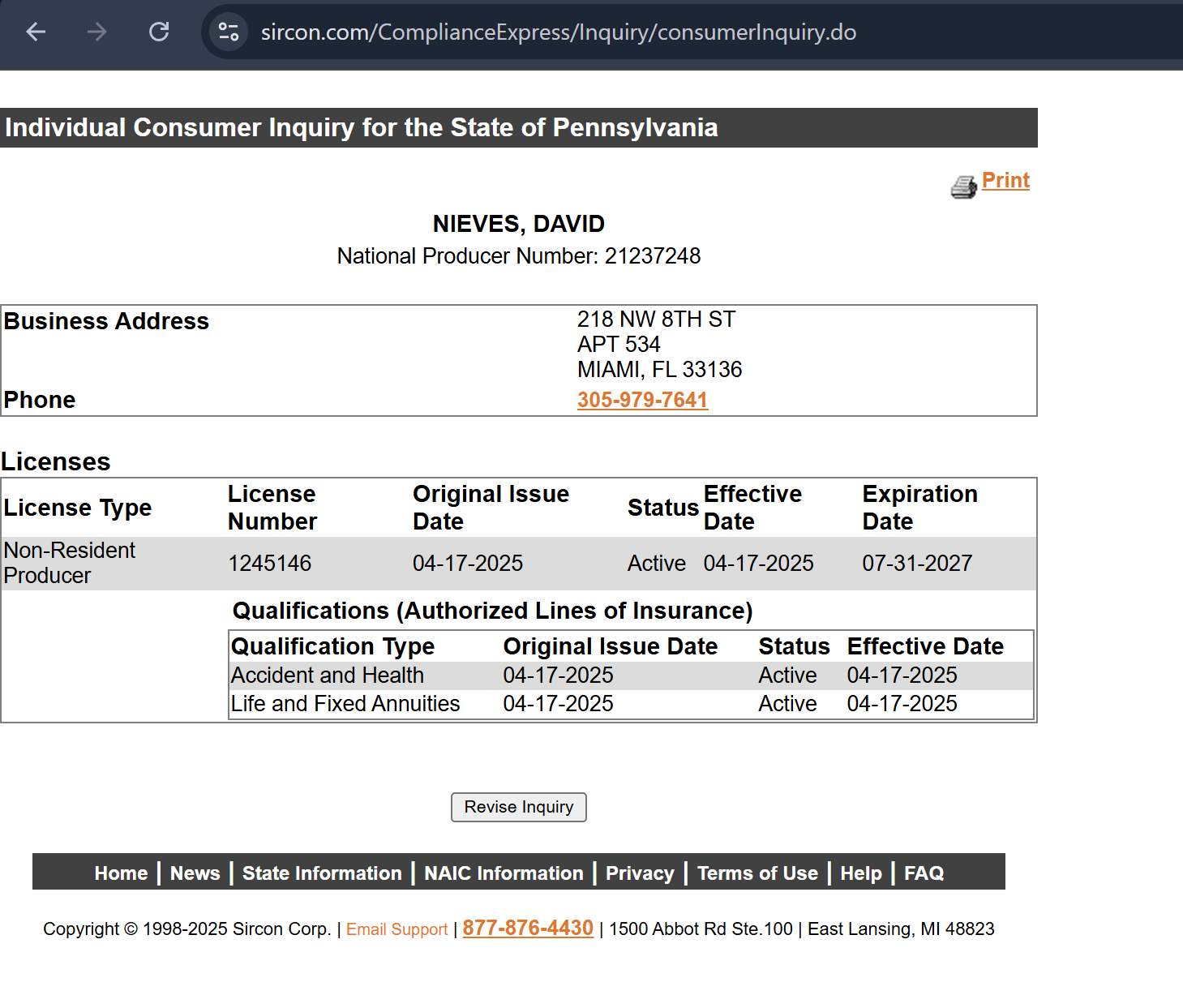This screenshot has height=1008, width=1183.
Task: Click the sircon.com URL address bar
Action: click(558, 32)
